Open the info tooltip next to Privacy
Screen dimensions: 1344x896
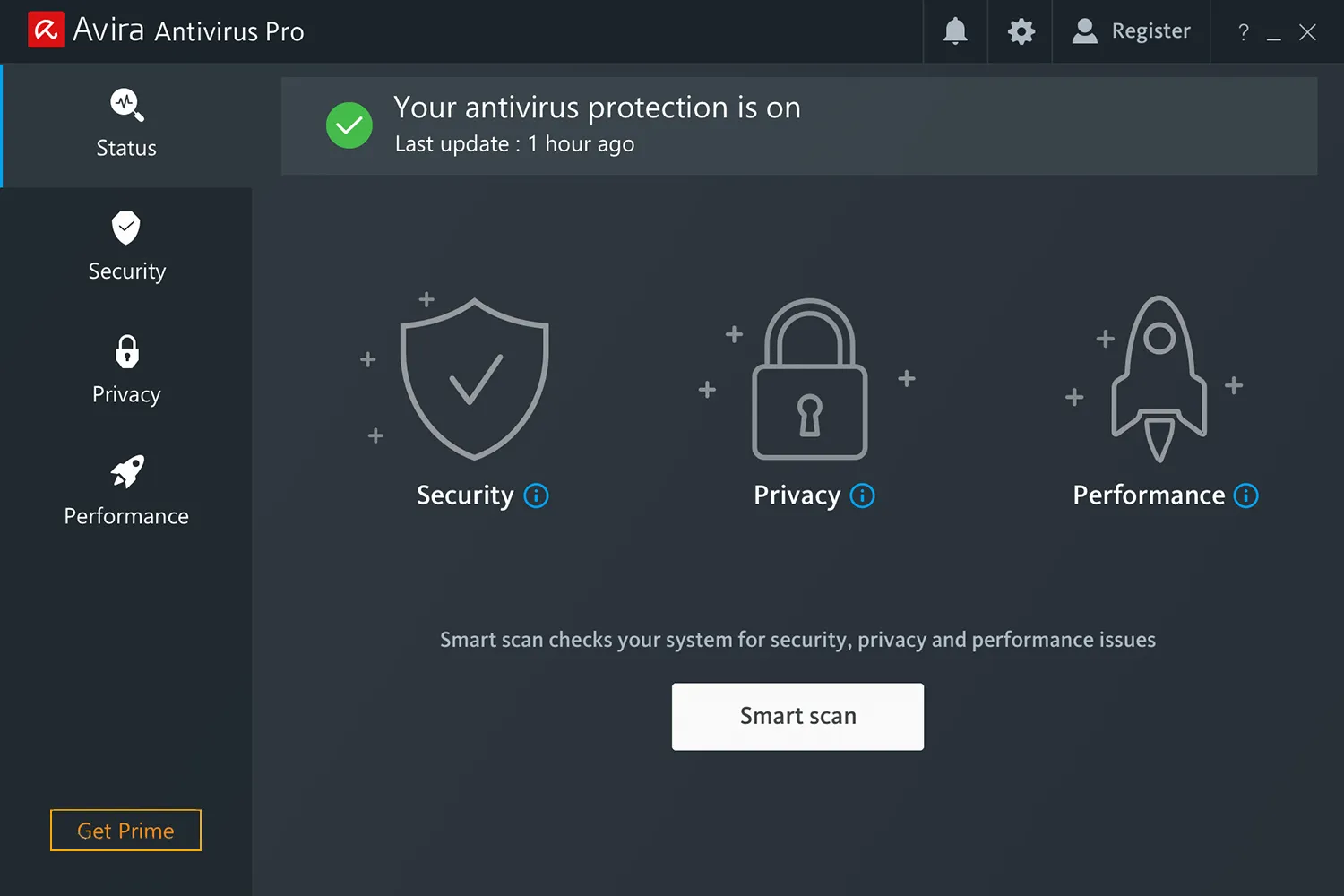click(x=862, y=495)
